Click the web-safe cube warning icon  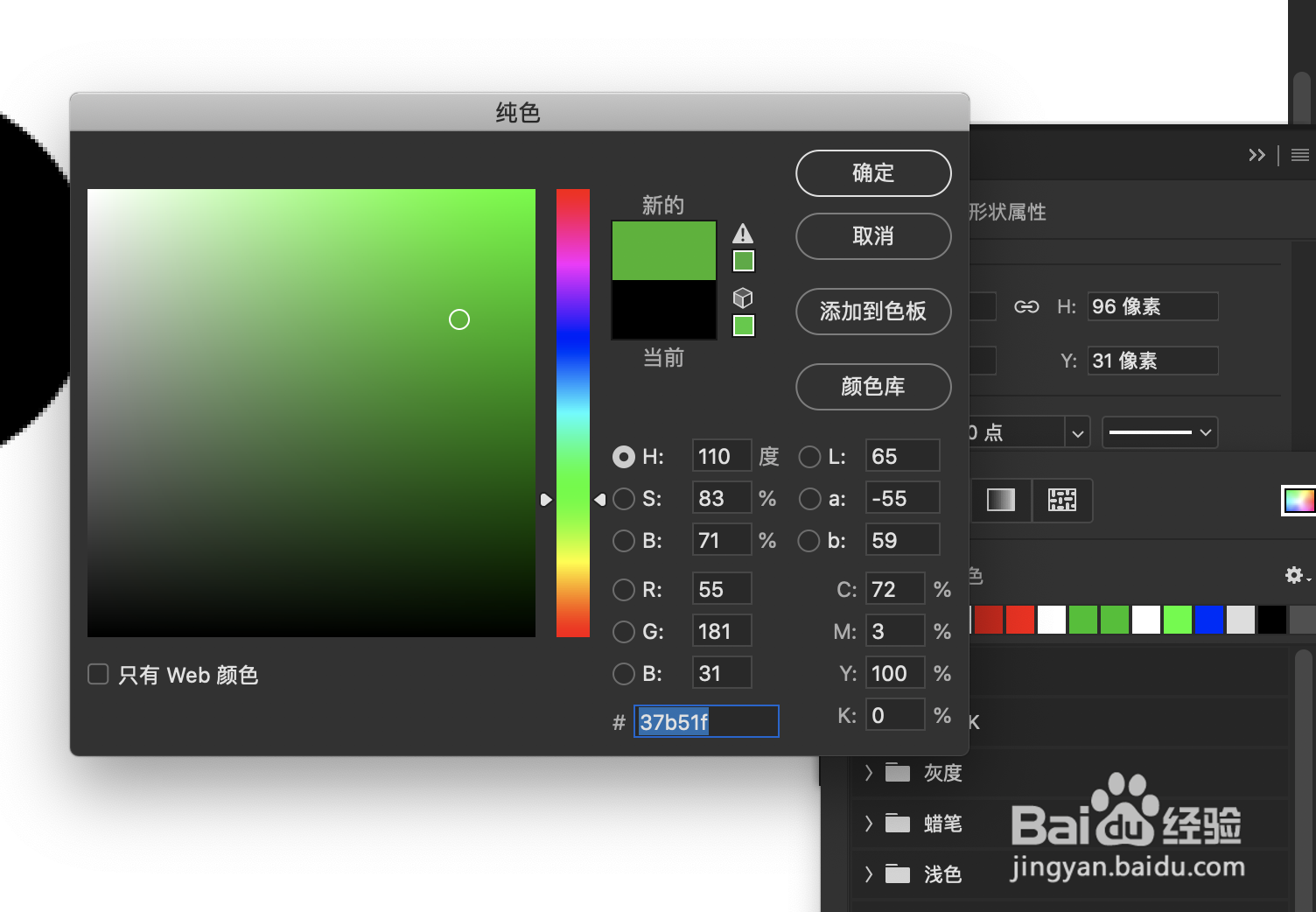click(x=743, y=298)
